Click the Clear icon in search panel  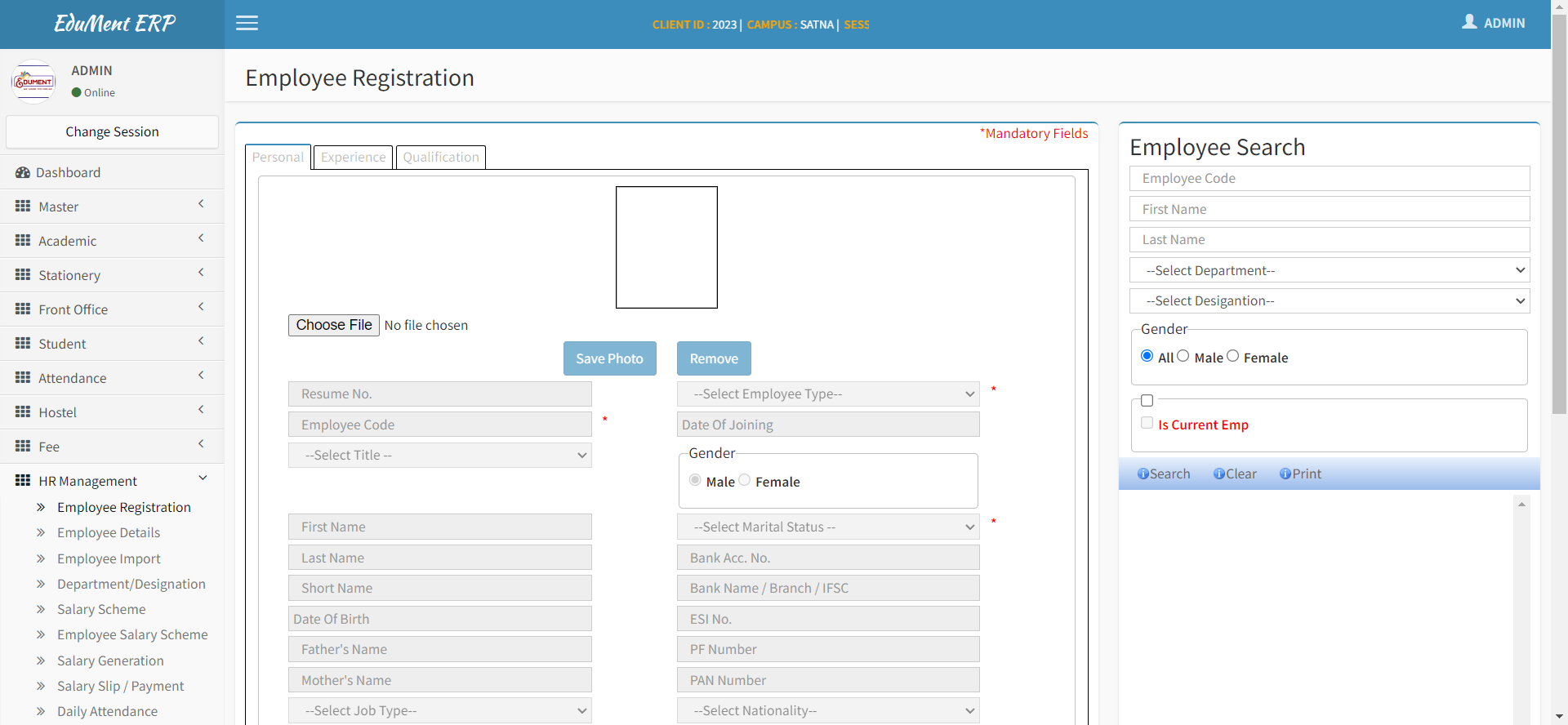tap(1218, 474)
